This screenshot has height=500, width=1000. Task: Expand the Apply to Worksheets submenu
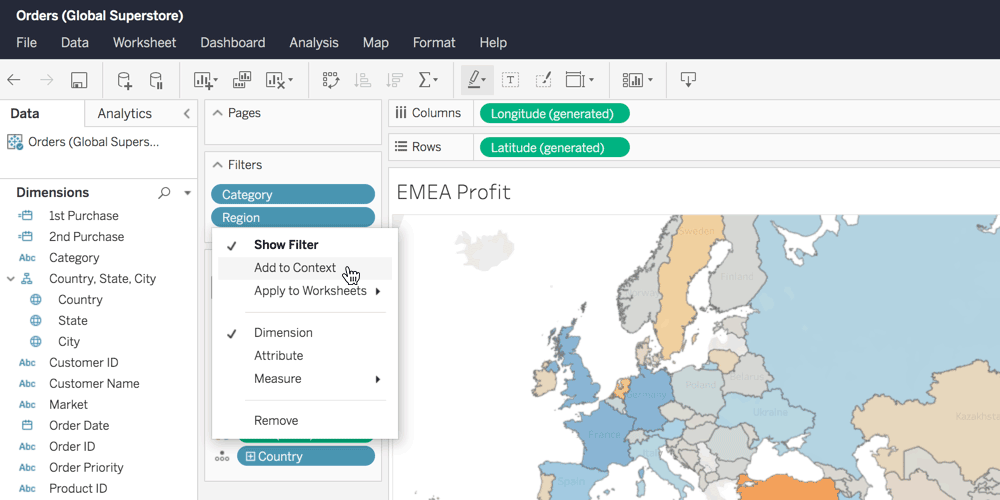coord(310,291)
